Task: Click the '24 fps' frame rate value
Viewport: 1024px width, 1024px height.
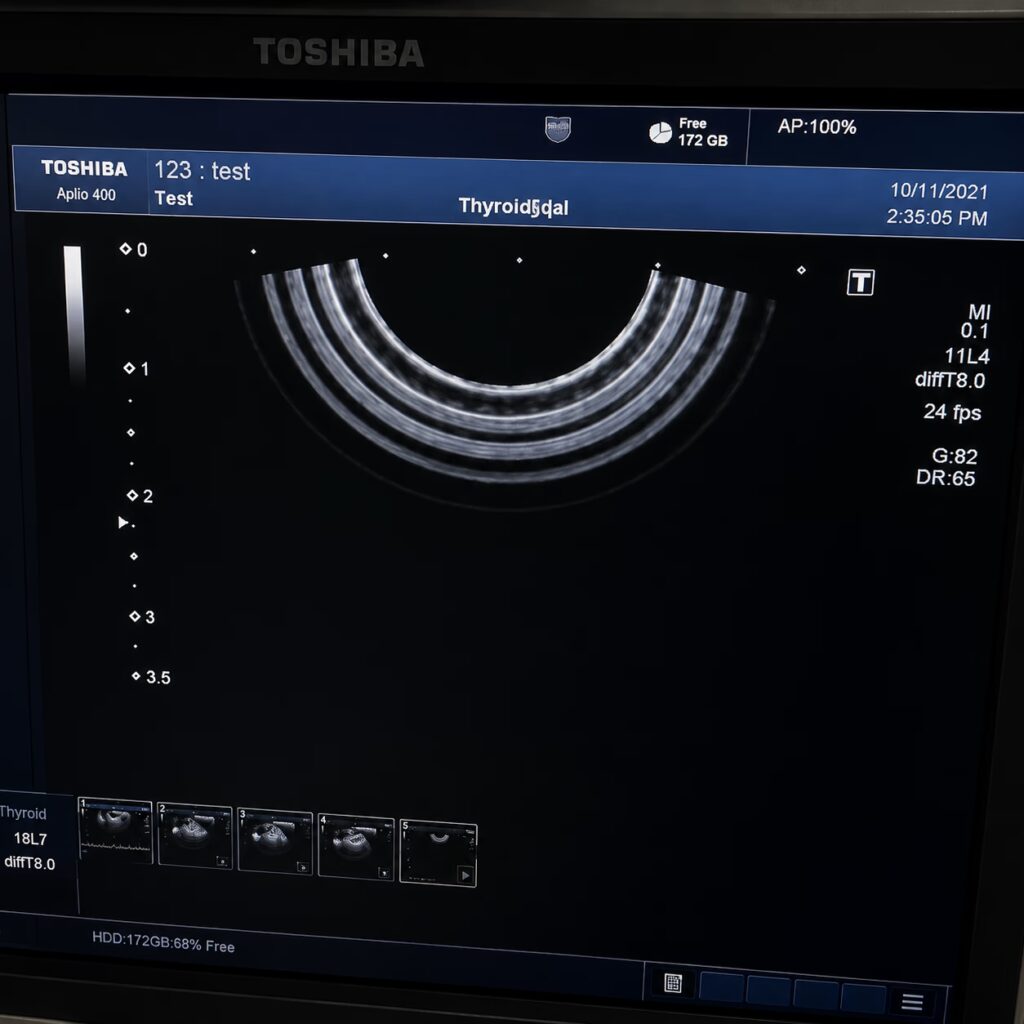Action: coord(952,412)
